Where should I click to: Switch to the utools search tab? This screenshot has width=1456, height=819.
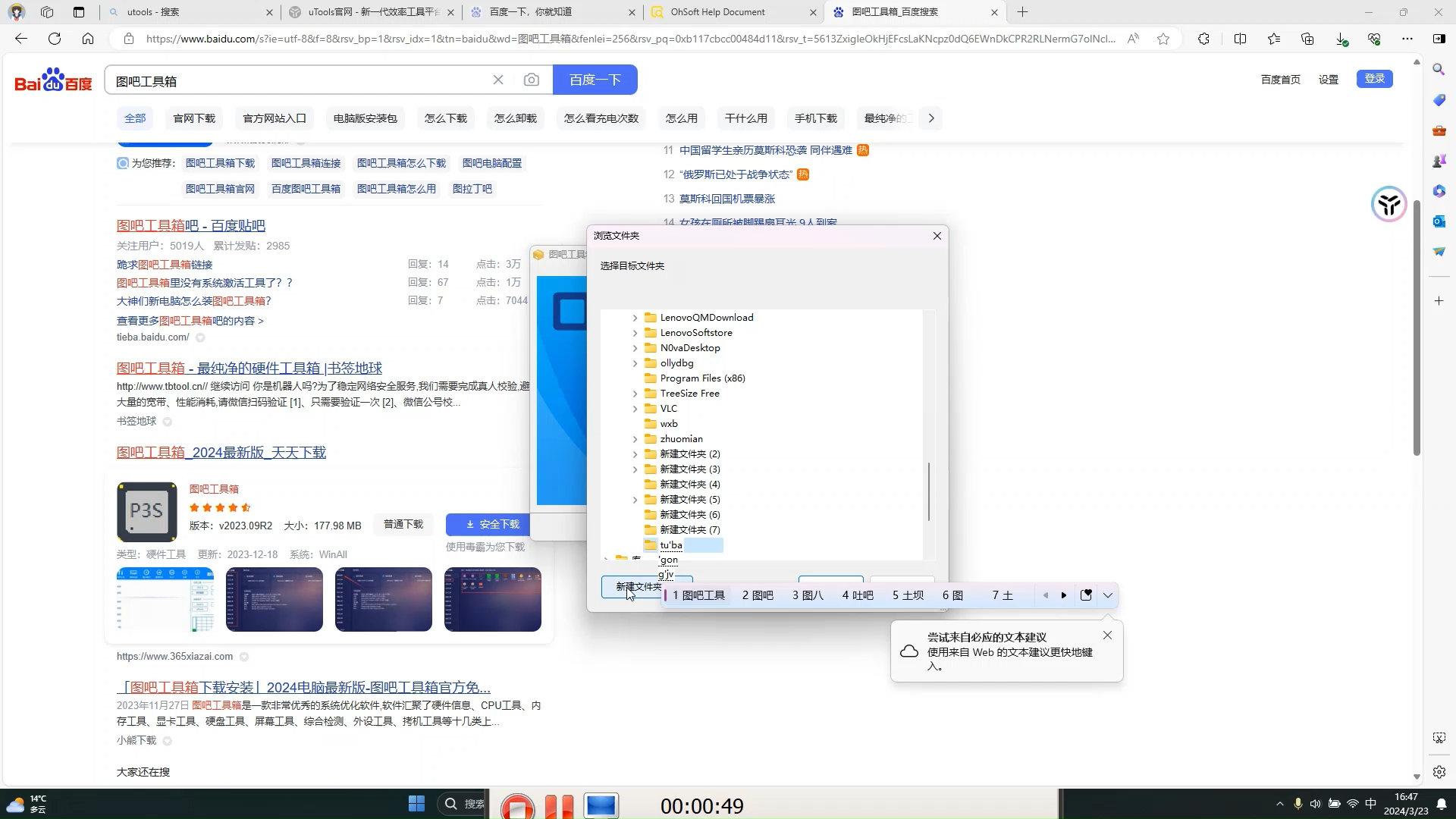coord(190,12)
